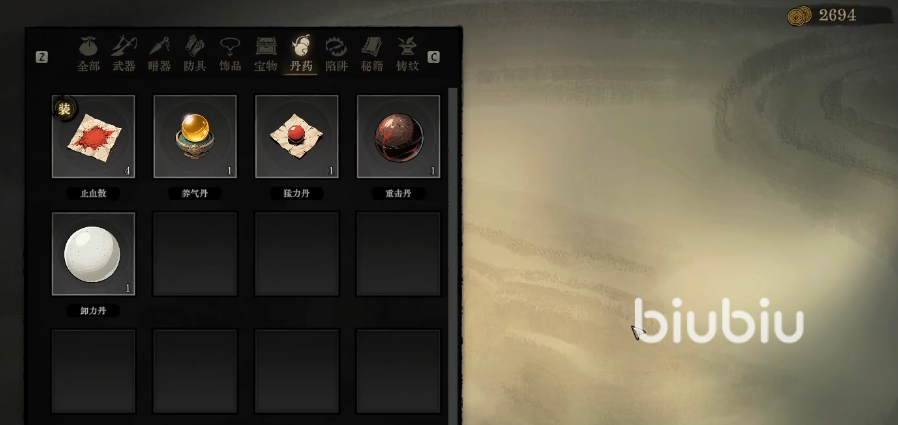The height and width of the screenshot is (425, 898).
Task: Select the 养气丹 golden orb item
Action: [x=195, y=136]
